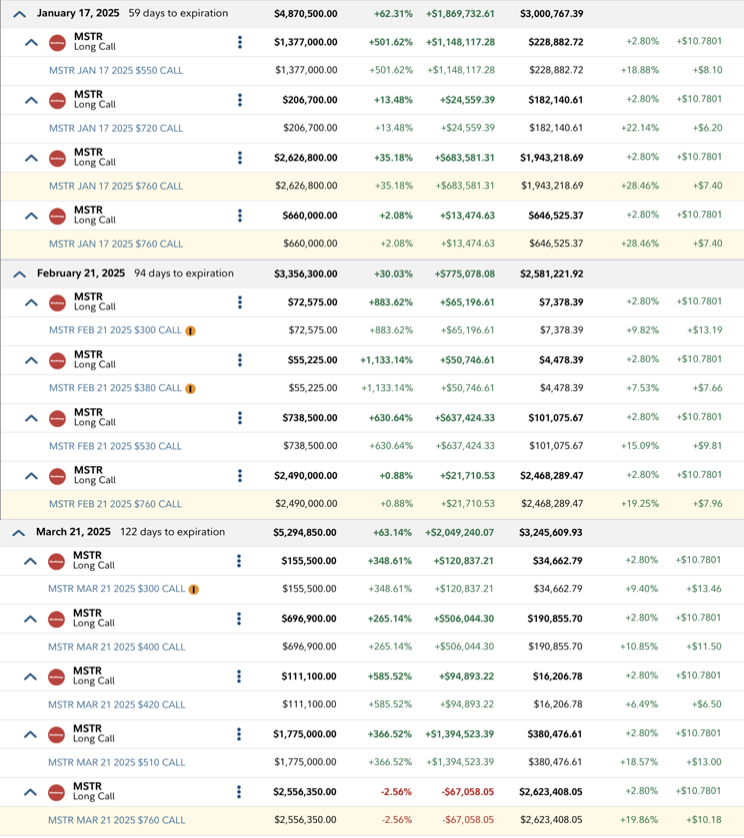Open three-dot menu for MSTR row worth $696,900.00

coord(238,618)
